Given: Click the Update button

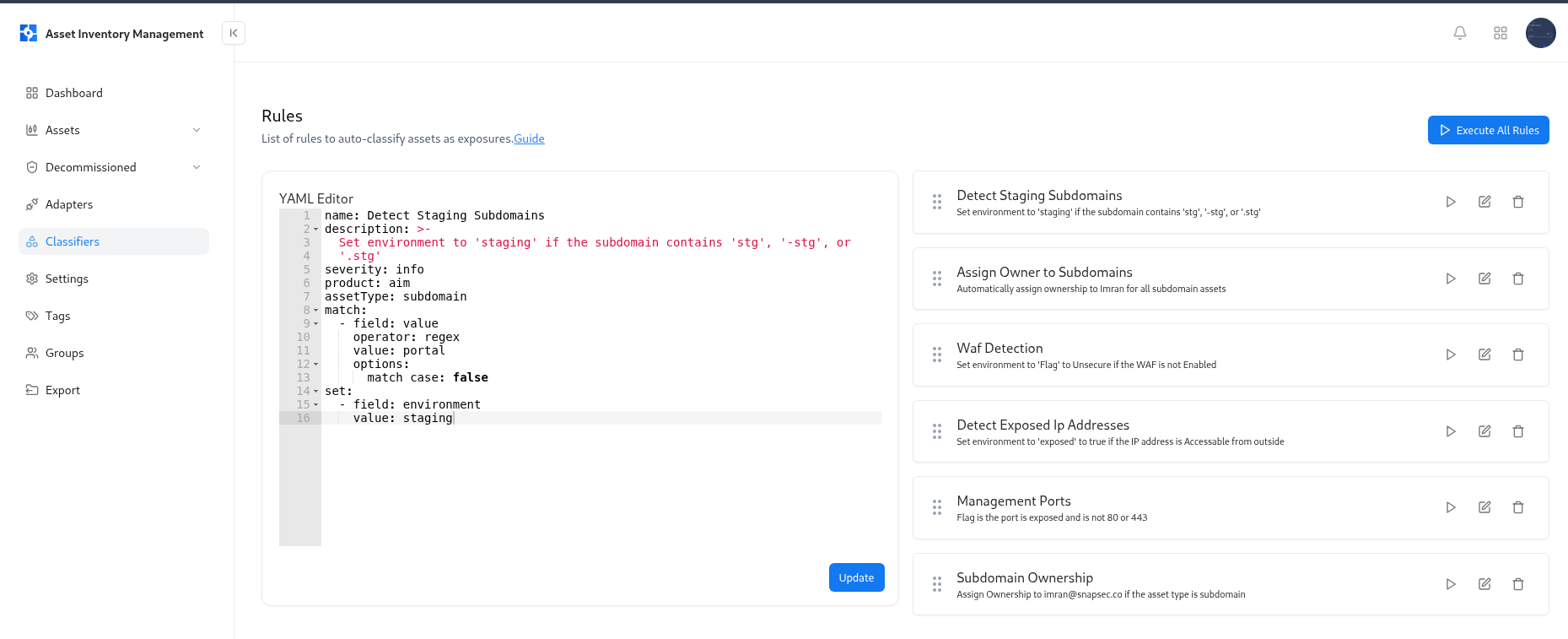Looking at the screenshot, I should tap(856, 577).
